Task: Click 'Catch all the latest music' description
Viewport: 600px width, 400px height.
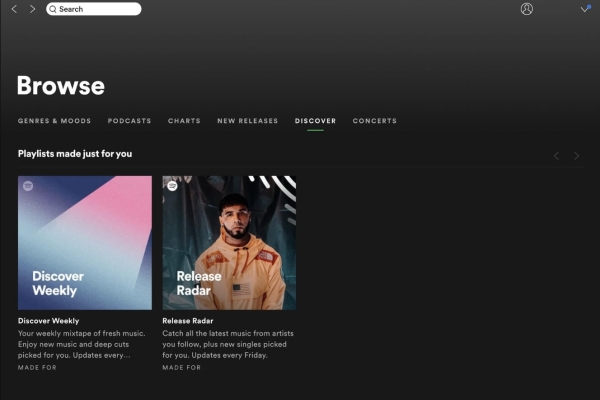Action: click(228, 344)
